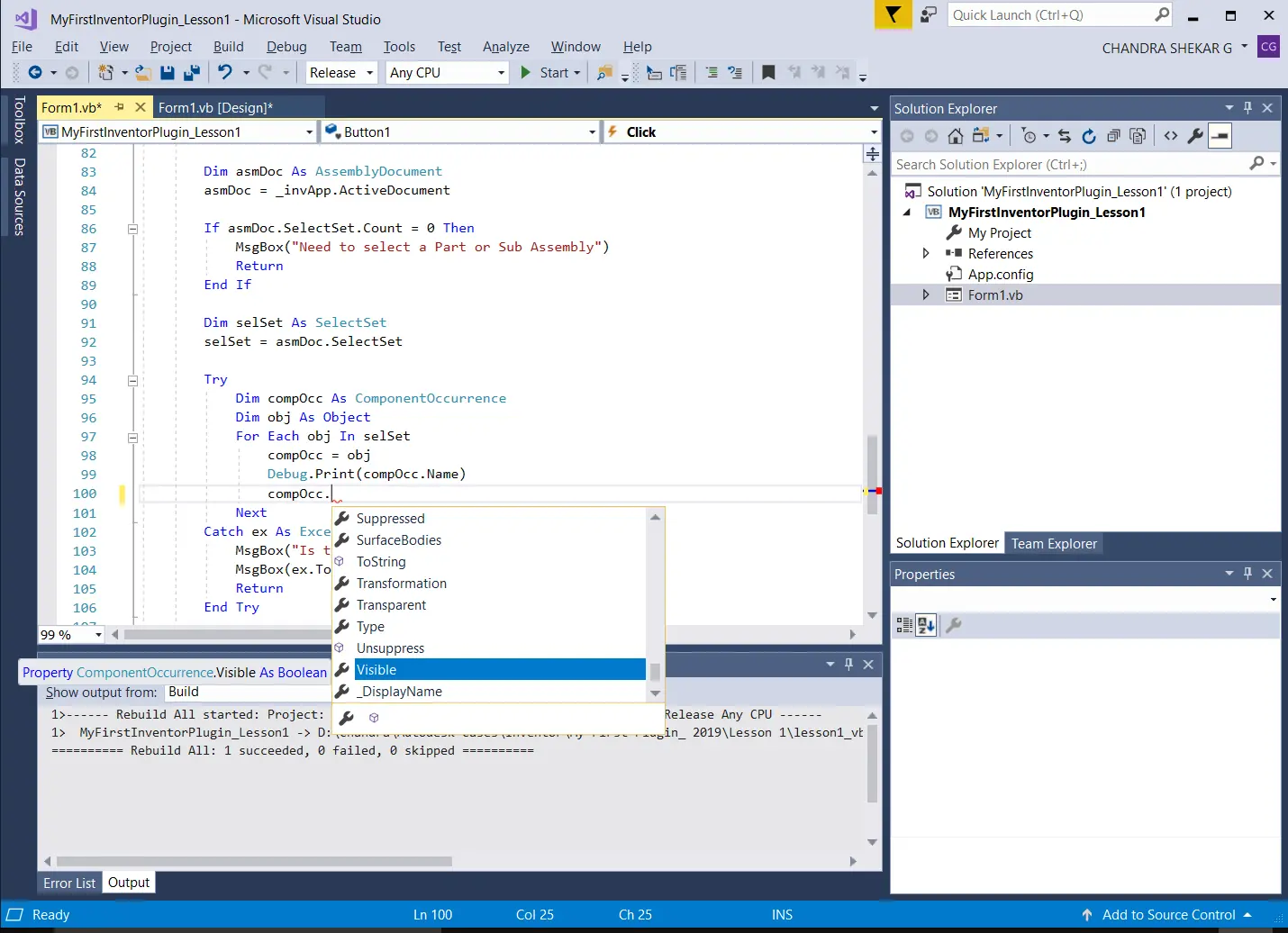Click the Property Pages wrench in Properties panel

click(954, 625)
